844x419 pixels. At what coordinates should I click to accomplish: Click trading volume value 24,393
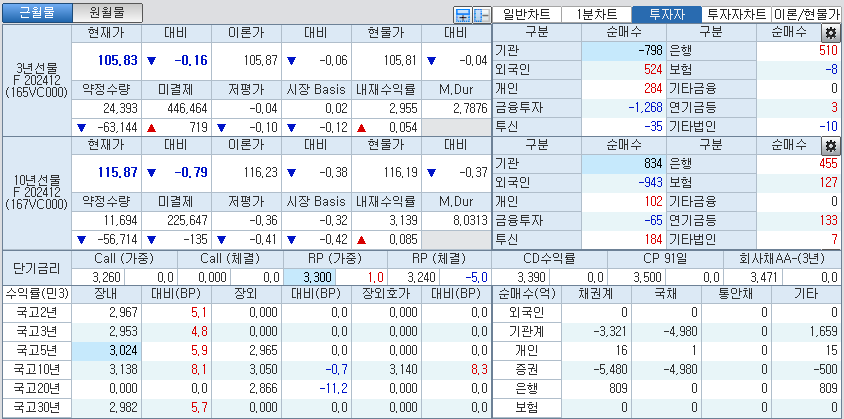(107, 109)
